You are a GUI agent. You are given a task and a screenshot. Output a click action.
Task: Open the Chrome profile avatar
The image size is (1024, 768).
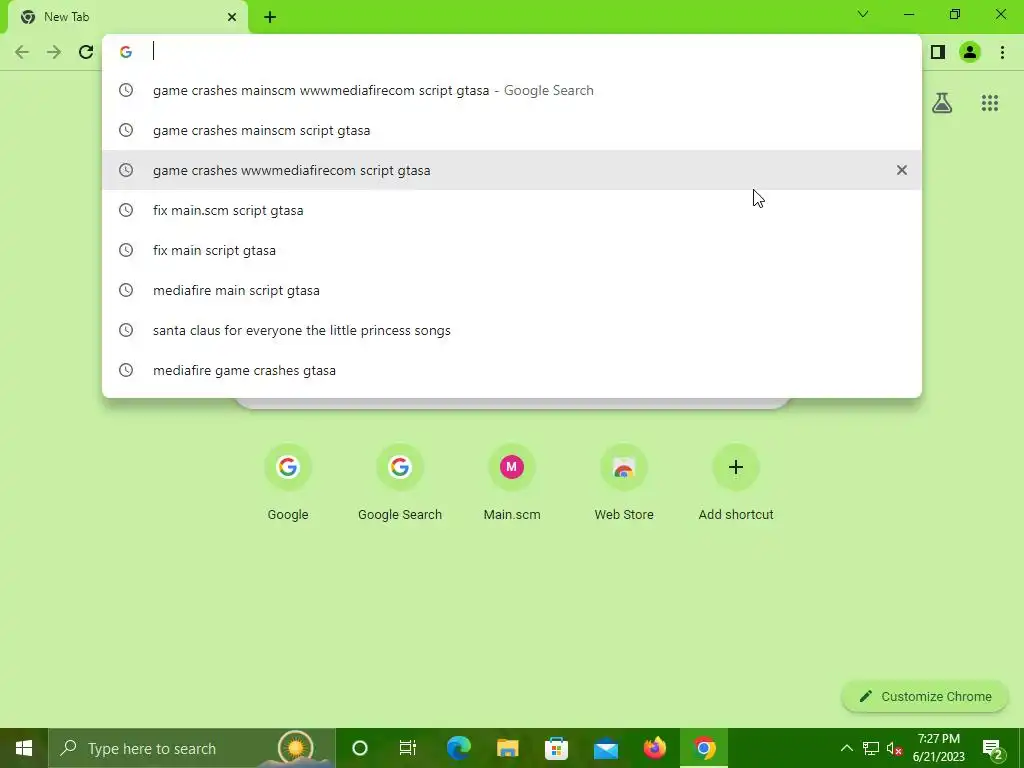(x=970, y=52)
